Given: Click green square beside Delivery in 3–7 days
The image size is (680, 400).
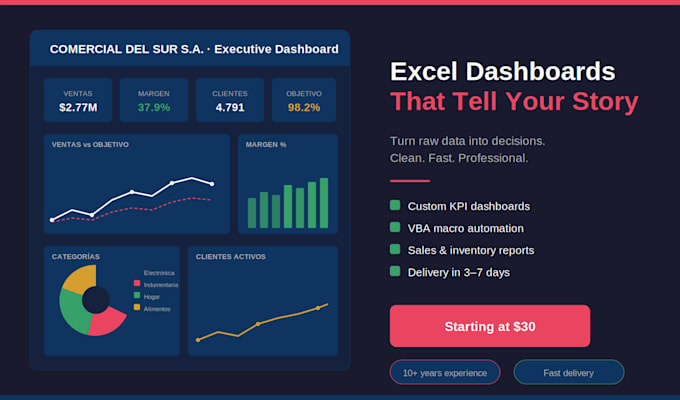Looking at the screenshot, I should click(x=395, y=272).
